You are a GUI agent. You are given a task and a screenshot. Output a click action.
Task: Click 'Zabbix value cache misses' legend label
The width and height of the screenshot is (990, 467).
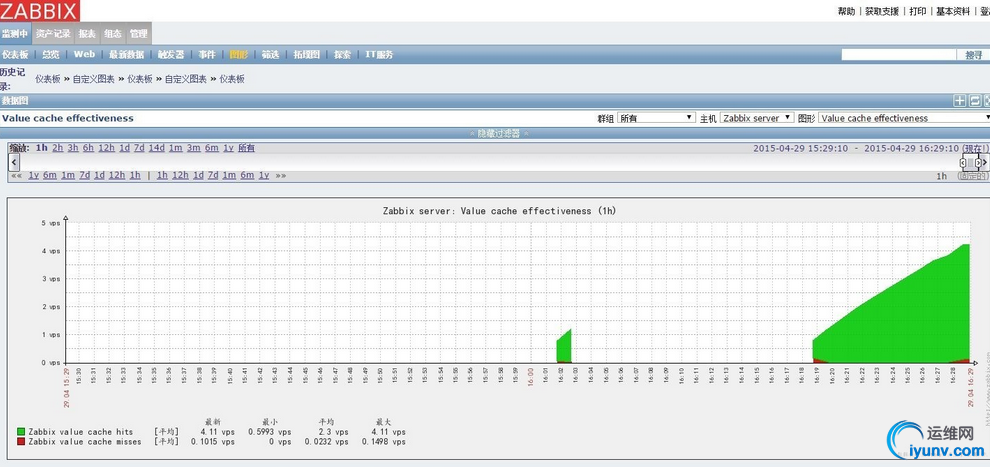(x=86, y=442)
